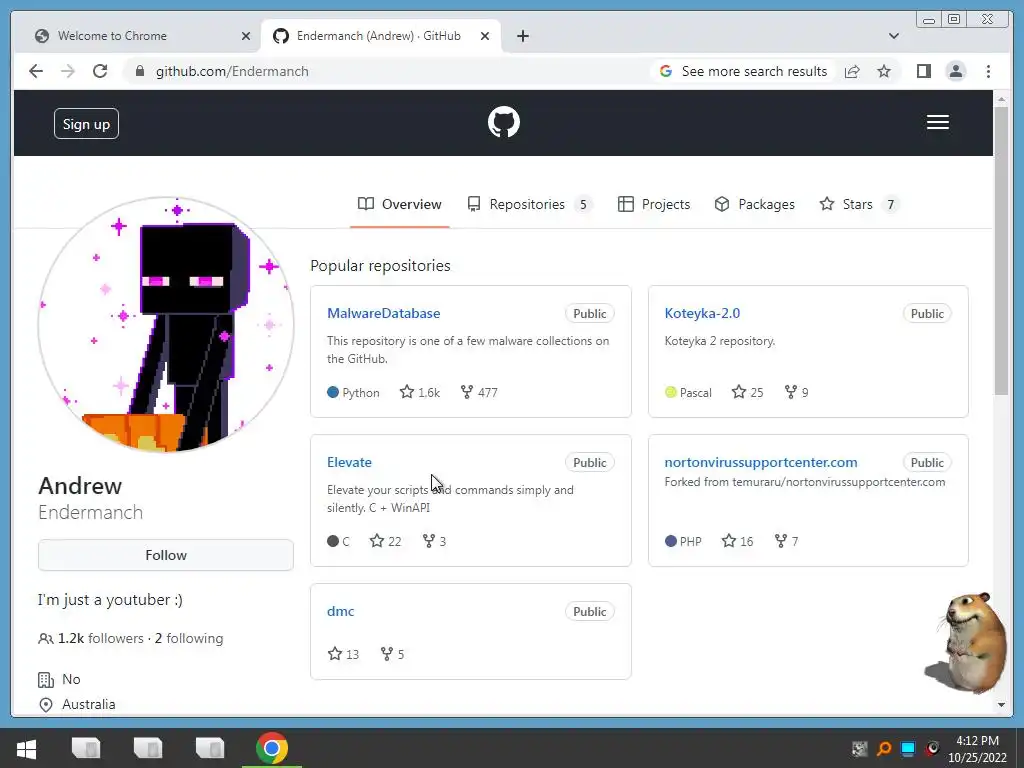Click the magnifier icon in system tray
The height and width of the screenshot is (768, 1024).
click(884, 748)
